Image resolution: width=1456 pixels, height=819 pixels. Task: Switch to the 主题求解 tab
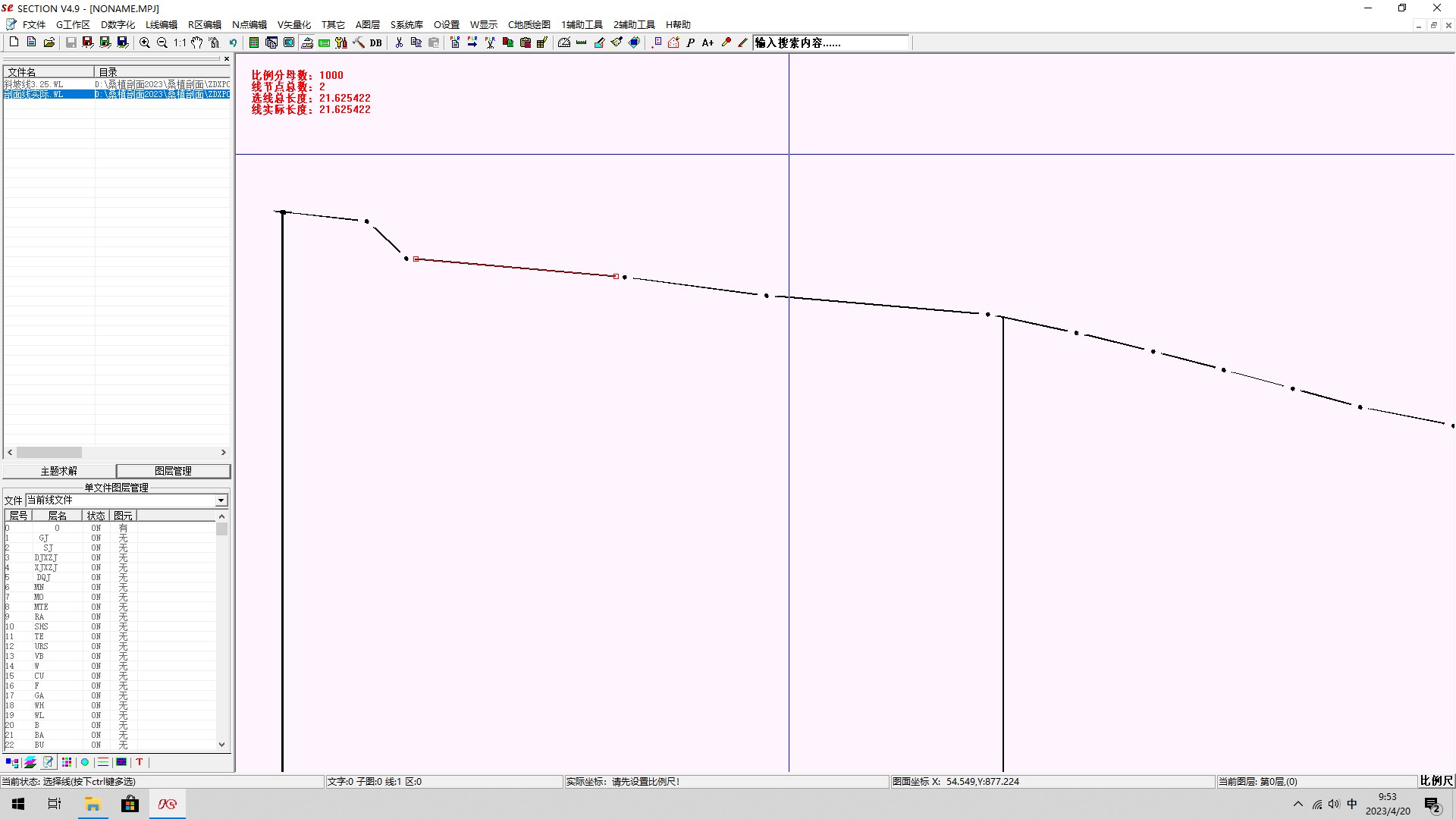click(59, 471)
